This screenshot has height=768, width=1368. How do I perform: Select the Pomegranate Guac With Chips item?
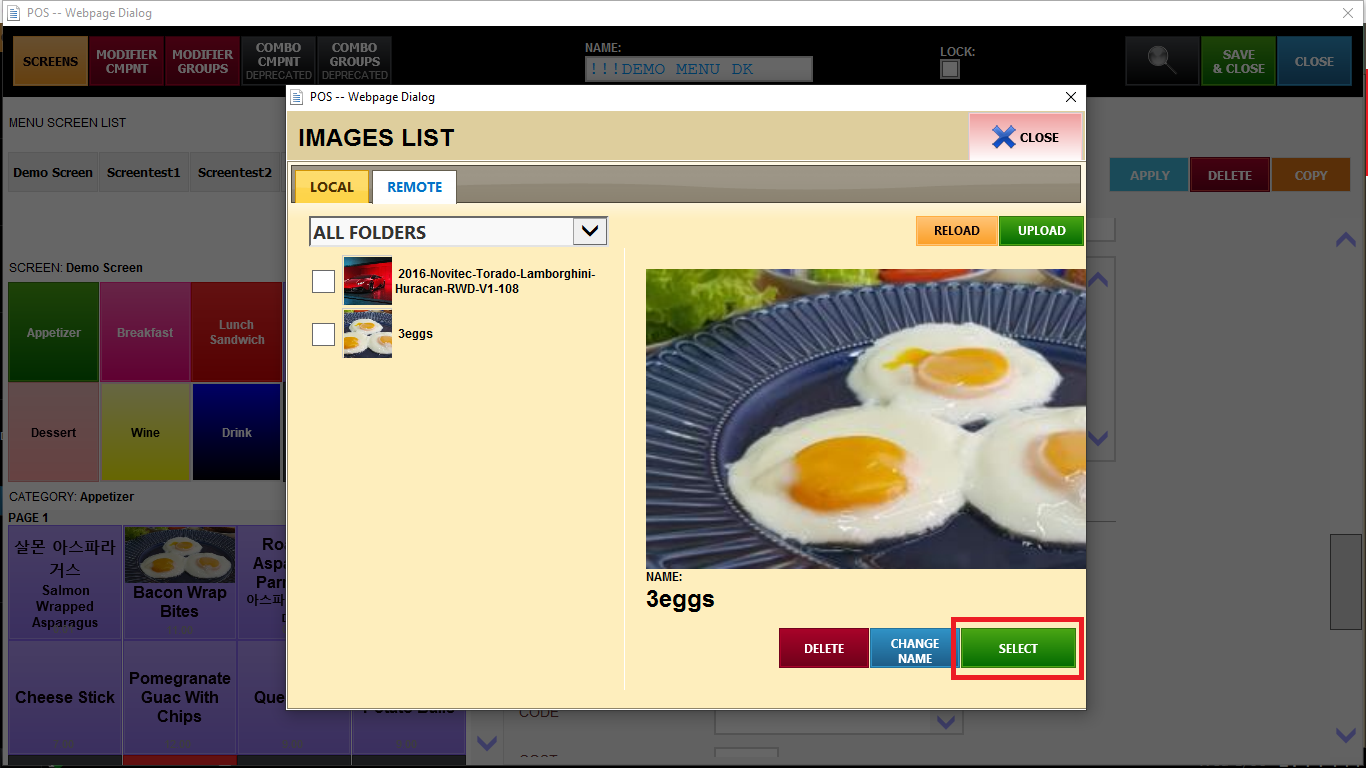point(179,697)
